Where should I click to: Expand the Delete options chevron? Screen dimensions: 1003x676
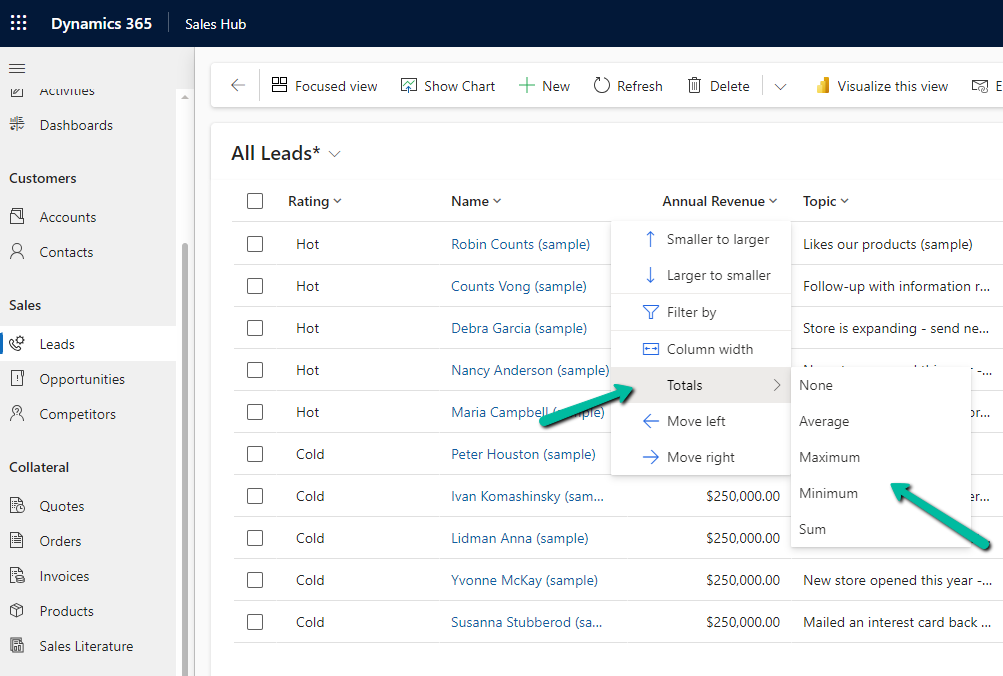click(x=781, y=87)
